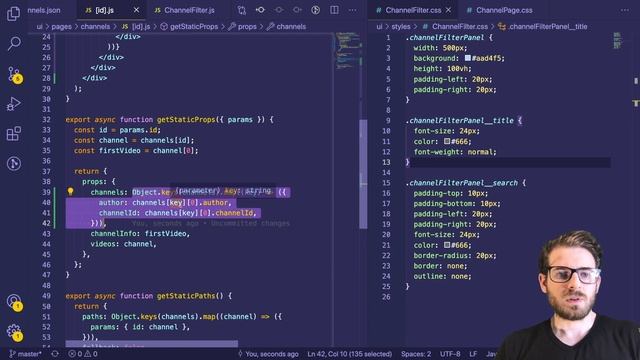The height and width of the screenshot is (360, 640).
Task: Open the 'props' breadcrumb symbol
Action: pyautogui.click(x=242, y=27)
